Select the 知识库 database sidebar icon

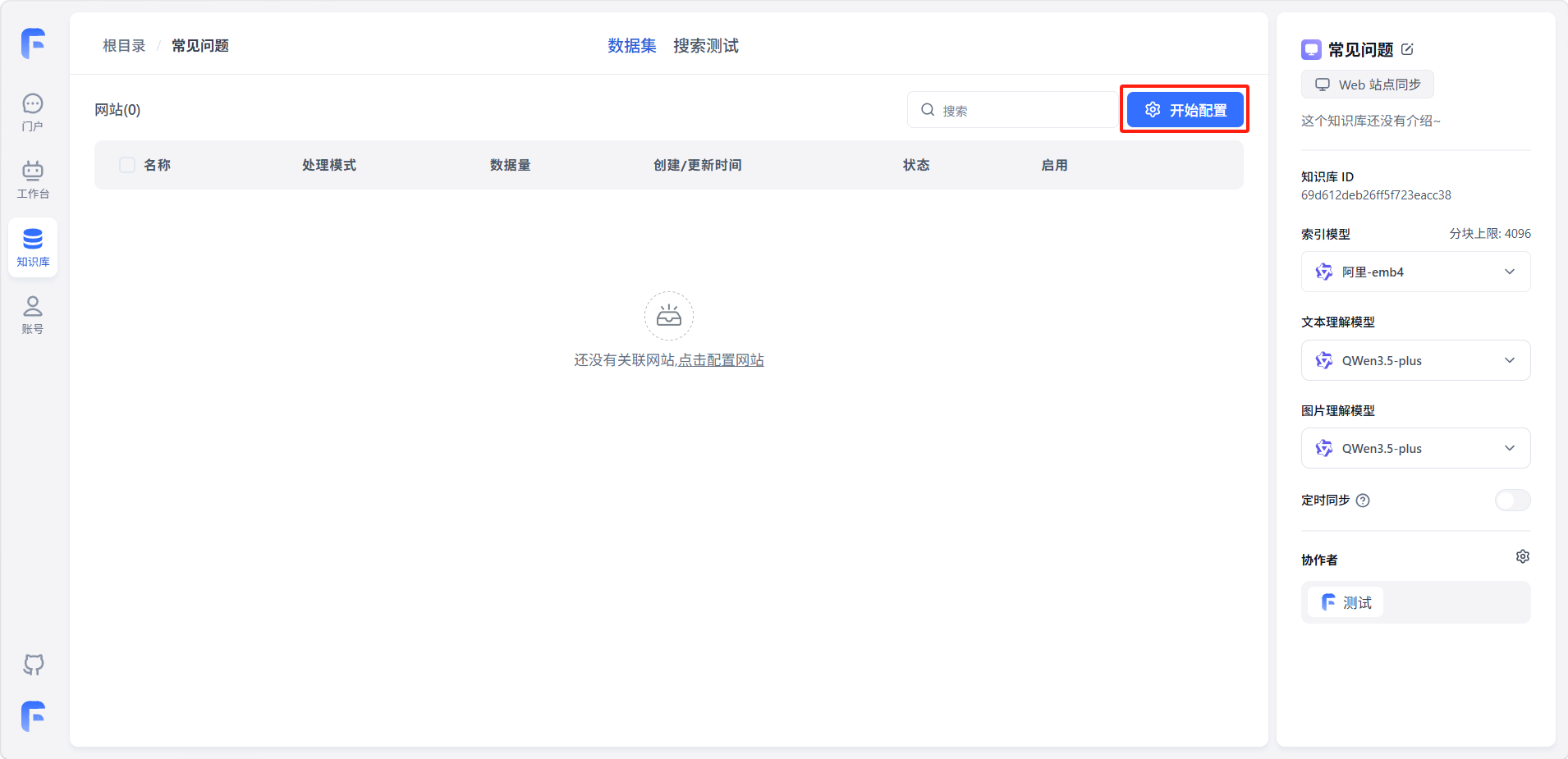[x=33, y=247]
